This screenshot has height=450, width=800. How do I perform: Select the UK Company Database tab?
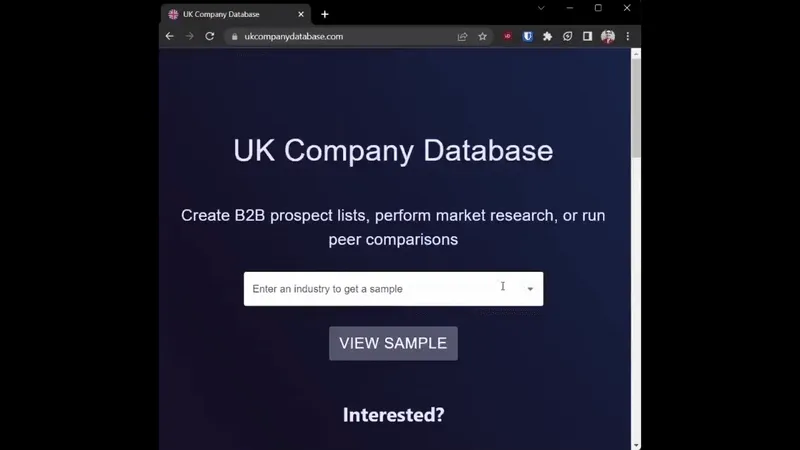click(236, 14)
